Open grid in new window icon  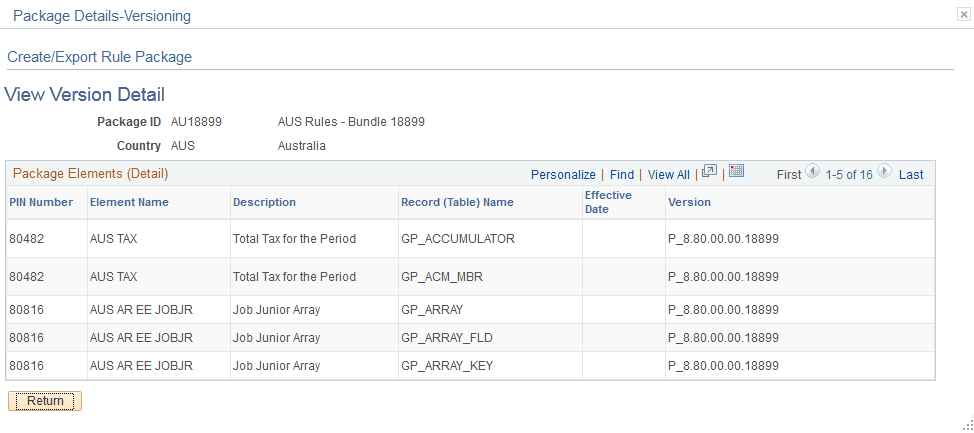tap(709, 172)
